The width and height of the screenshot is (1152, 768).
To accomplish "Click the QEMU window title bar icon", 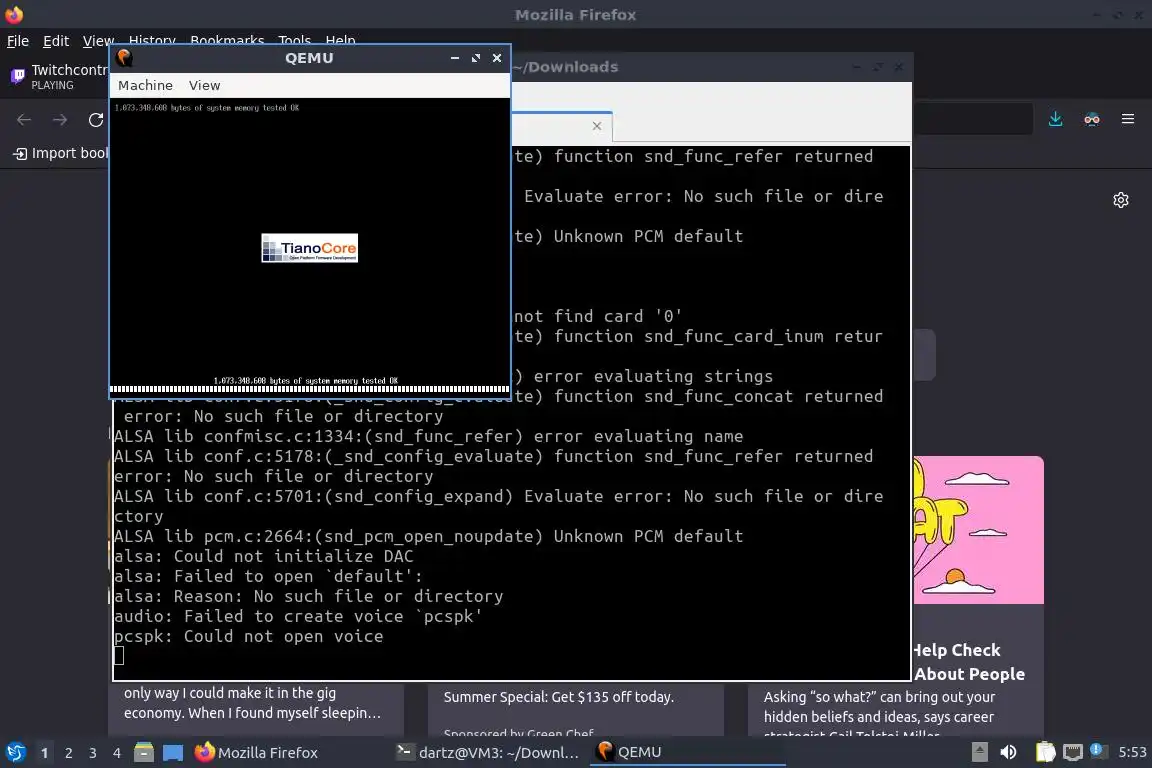I will (124, 58).
